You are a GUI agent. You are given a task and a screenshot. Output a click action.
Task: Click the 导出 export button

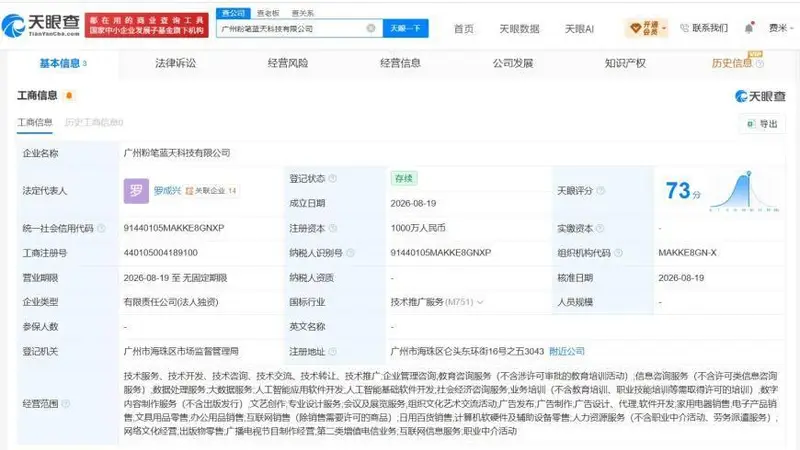(x=762, y=124)
